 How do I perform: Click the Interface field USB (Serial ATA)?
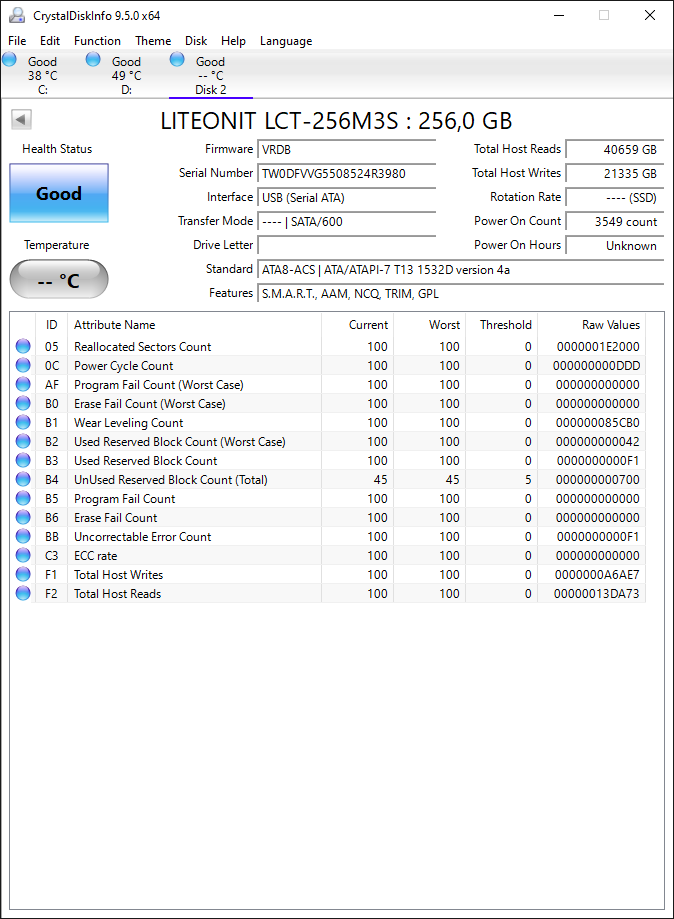tap(347, 198)
